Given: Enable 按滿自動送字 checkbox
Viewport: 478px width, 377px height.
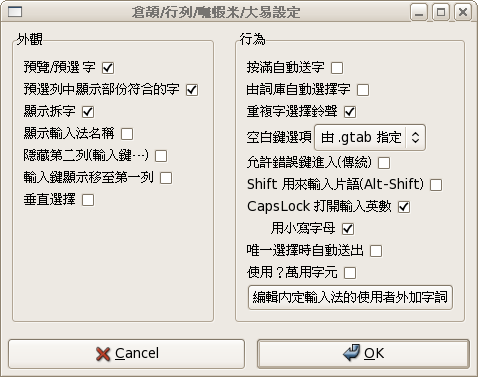Looking at the screenshot, I should pyautogui.click(x=337, y=68).
